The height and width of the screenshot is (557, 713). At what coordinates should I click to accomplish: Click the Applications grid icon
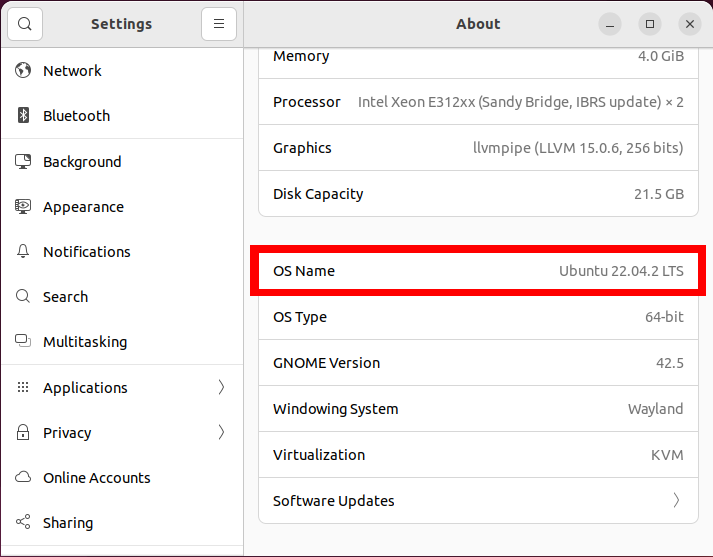[x=23, y=387]
